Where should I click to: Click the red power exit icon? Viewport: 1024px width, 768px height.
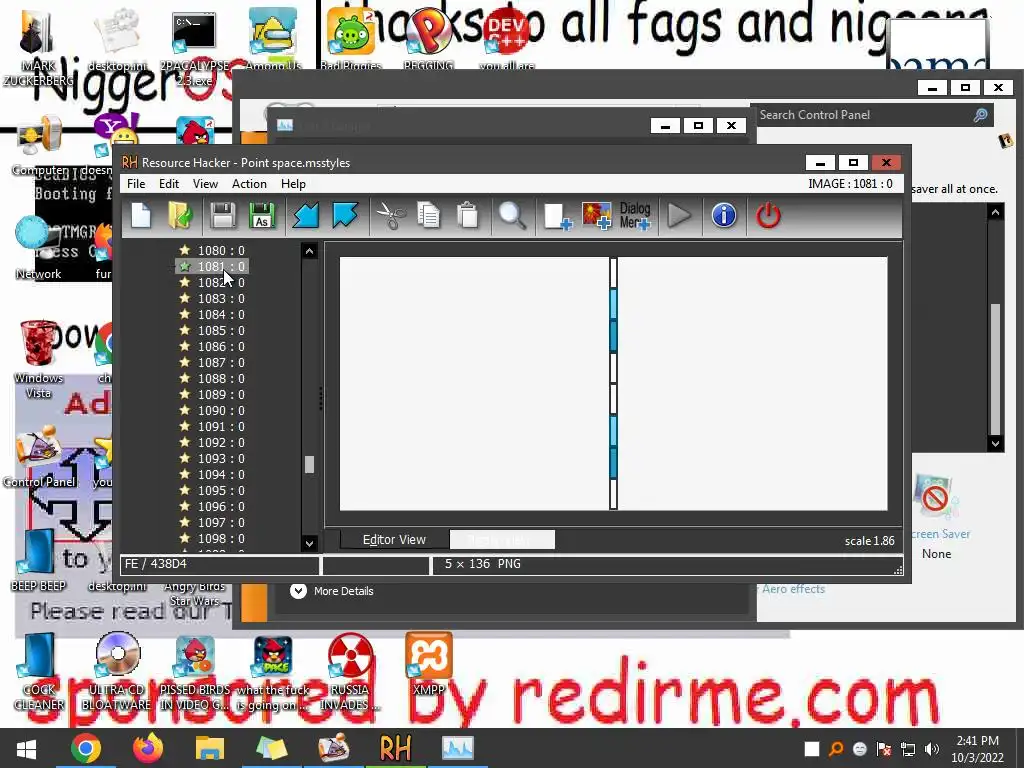coord(768,216)
